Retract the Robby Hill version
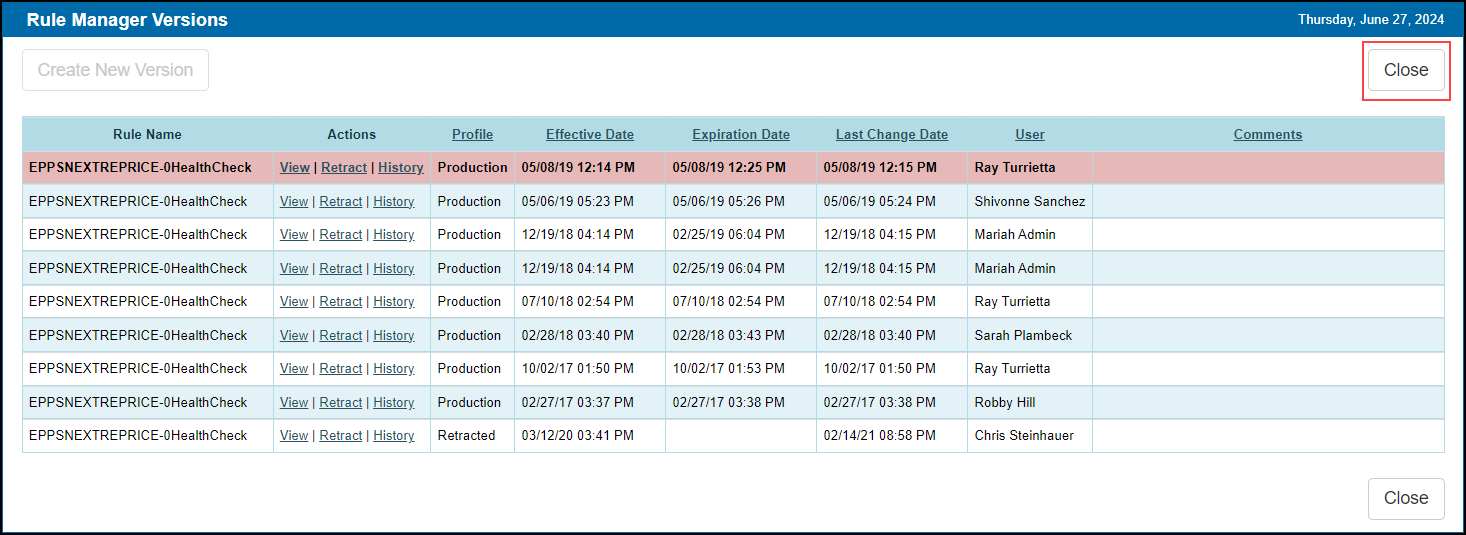This screenshot has width=1466, height=535. (x=341, y=402)
